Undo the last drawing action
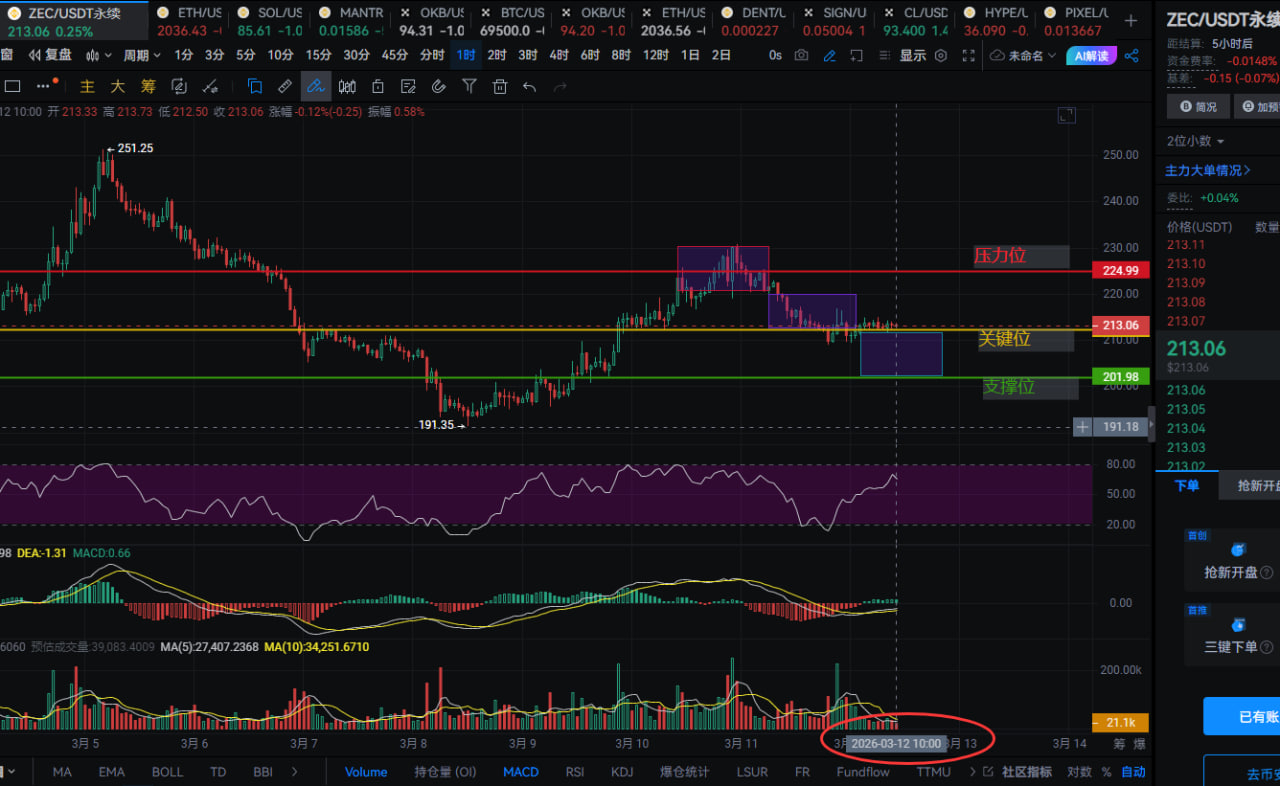Screen dimensions: 1280x786 click(x=530, y=87)
